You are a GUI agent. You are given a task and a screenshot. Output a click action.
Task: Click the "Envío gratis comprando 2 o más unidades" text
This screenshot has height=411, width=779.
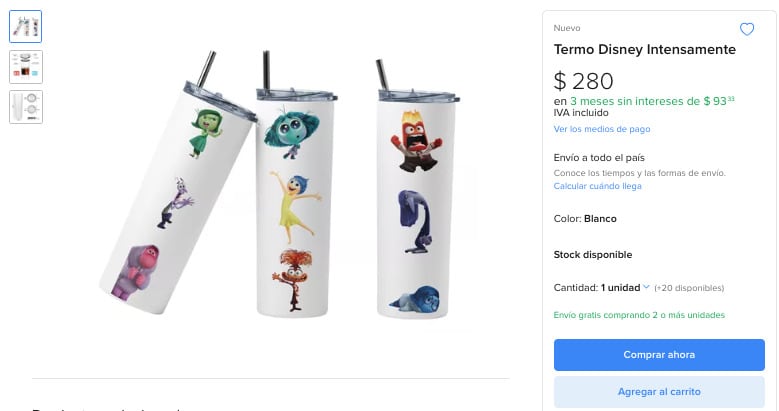[640, 315]
